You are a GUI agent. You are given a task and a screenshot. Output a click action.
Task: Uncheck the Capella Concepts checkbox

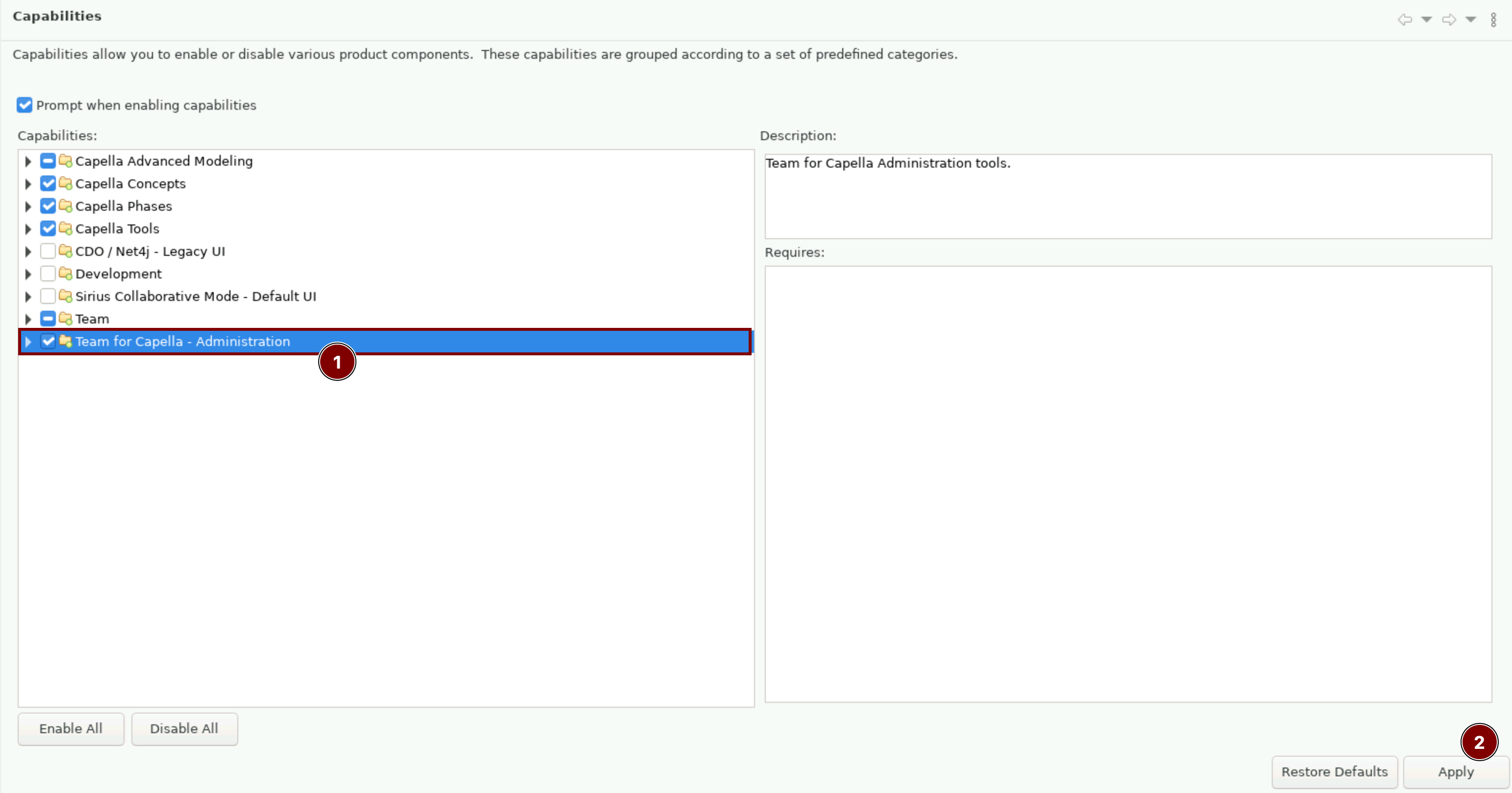[x=48, y=183]
